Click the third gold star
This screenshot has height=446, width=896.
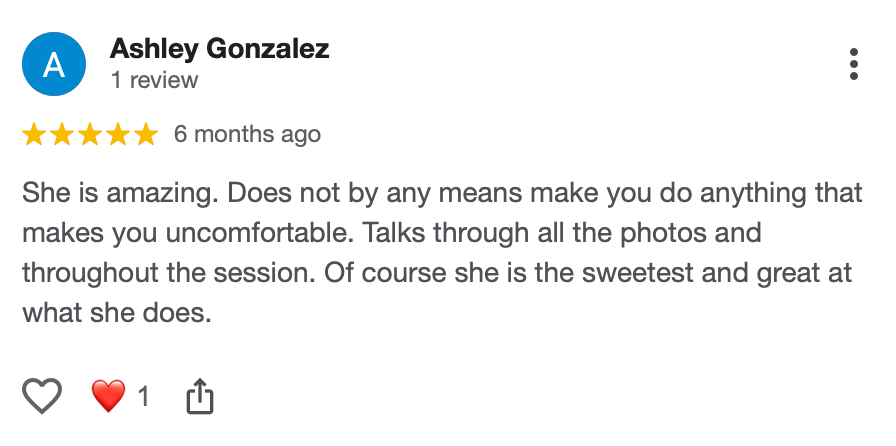pos(90,134)
